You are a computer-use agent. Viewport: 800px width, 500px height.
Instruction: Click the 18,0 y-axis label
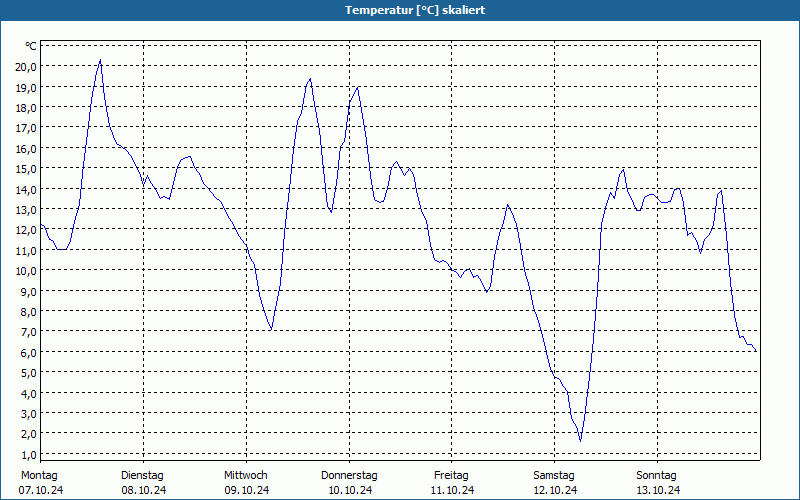point(26,108)
